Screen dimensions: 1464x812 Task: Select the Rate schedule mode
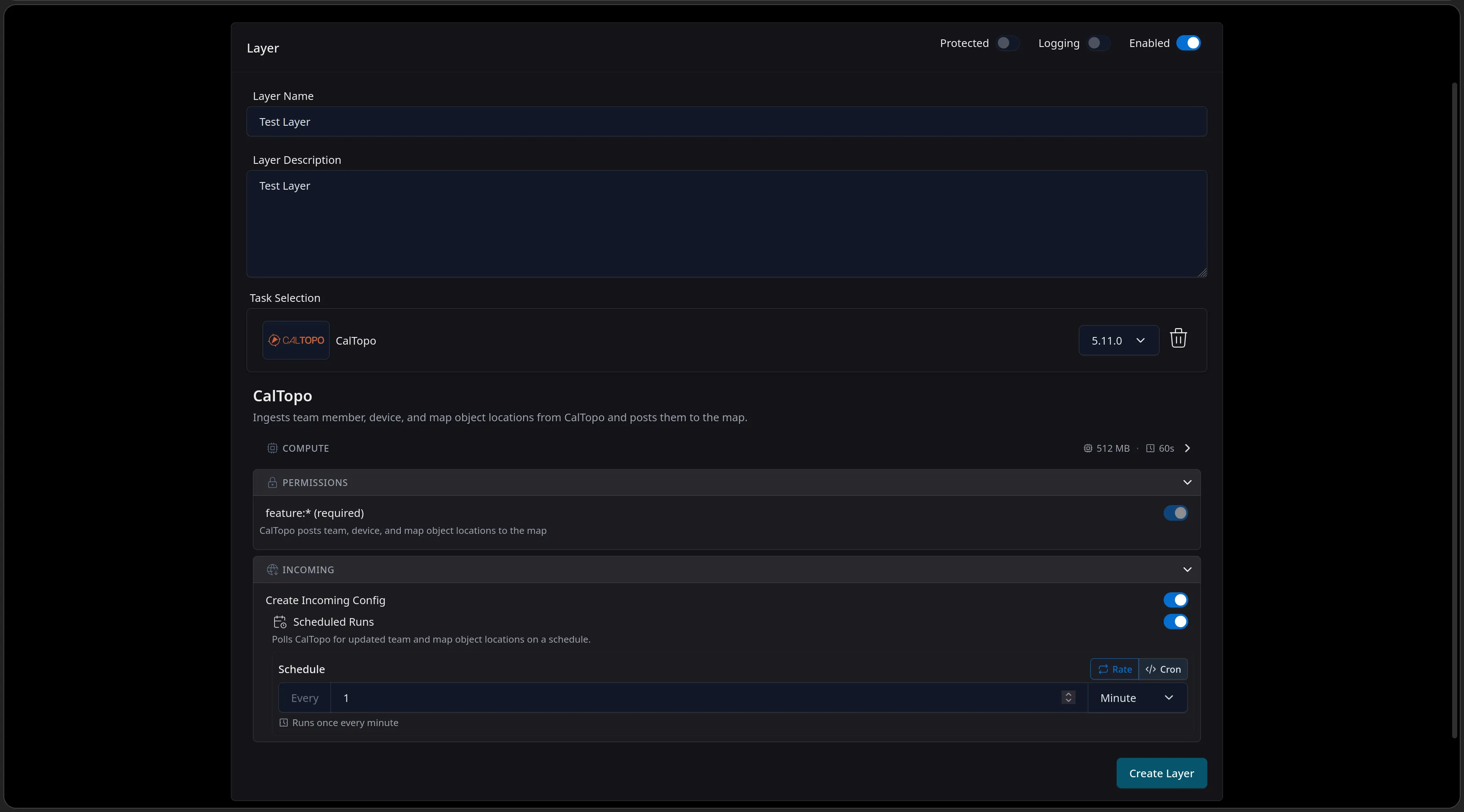[1115, 669]
